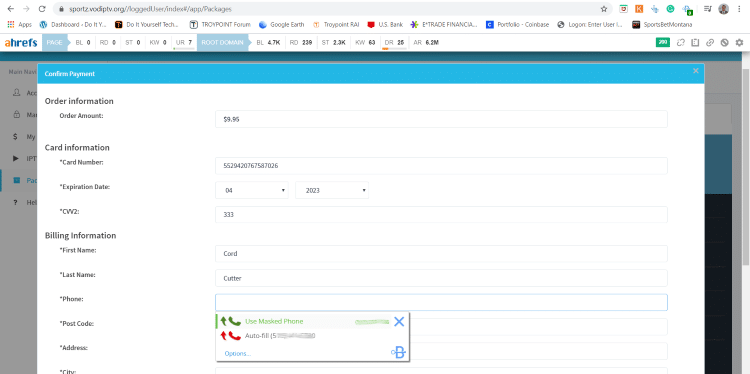Reload the current page
The image size is (750, 374).
[42, 9]
